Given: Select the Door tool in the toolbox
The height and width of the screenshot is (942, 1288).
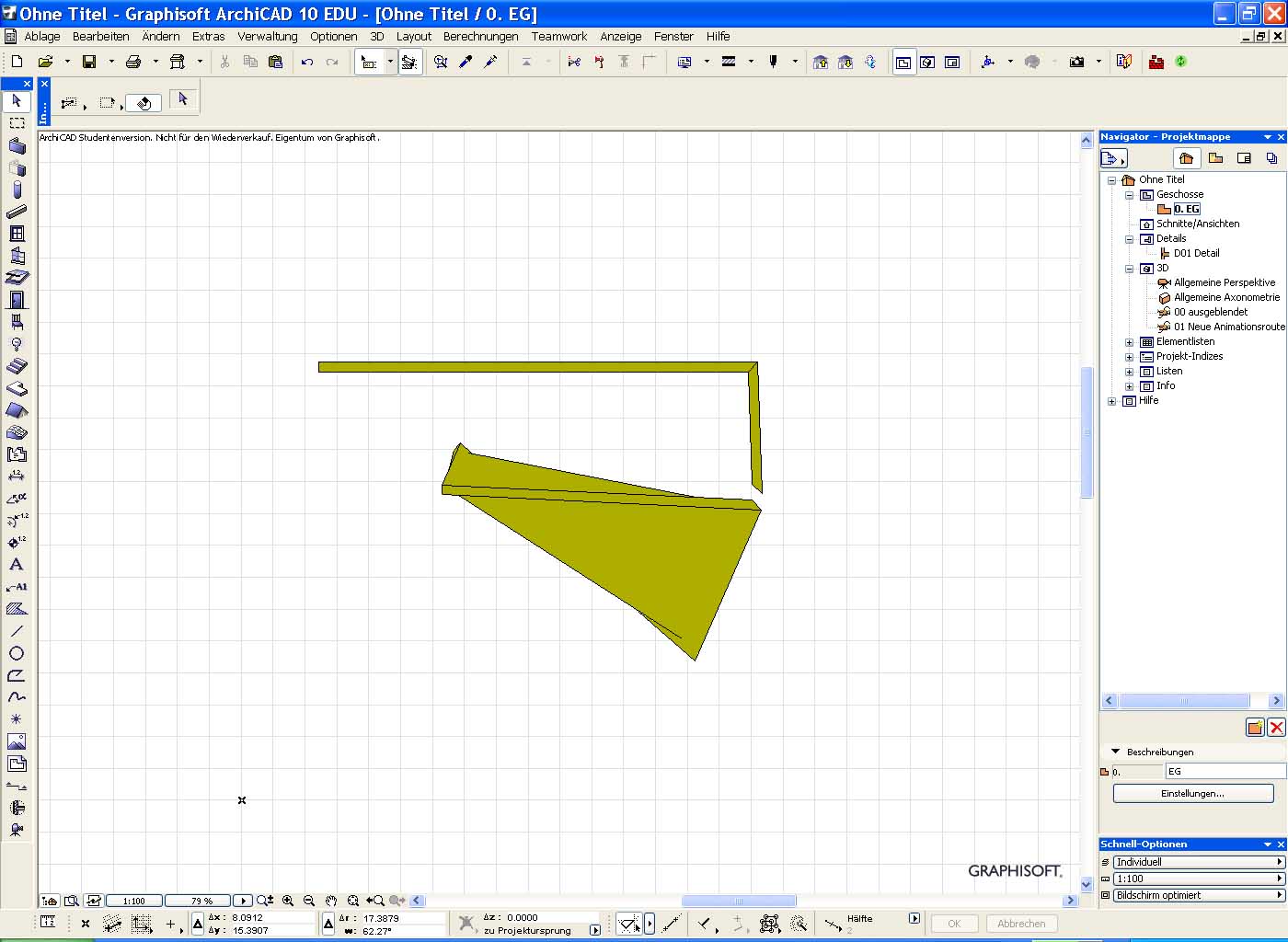Looking at the screenshot, I should [17, 299].
